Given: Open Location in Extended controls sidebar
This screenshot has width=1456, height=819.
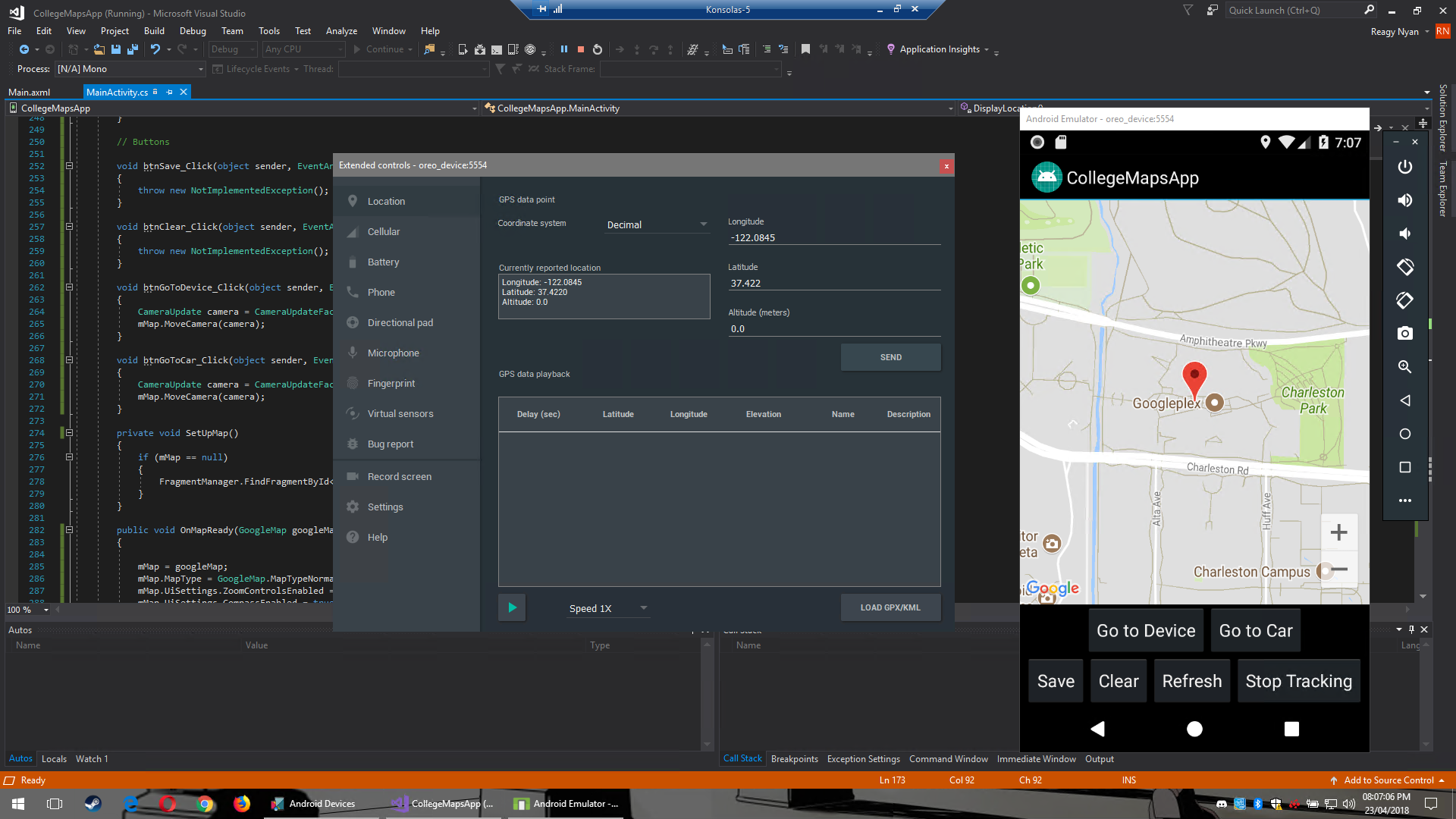Looking at the screenshot, I should (406, 201).
